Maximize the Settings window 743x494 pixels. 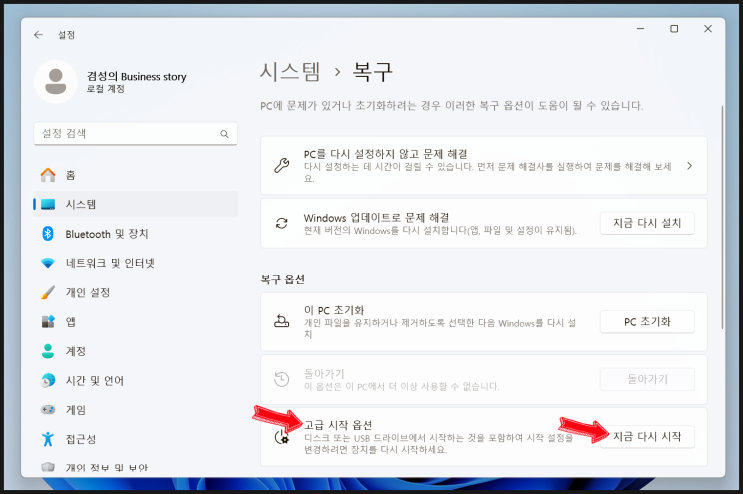[x=674, y=29]
